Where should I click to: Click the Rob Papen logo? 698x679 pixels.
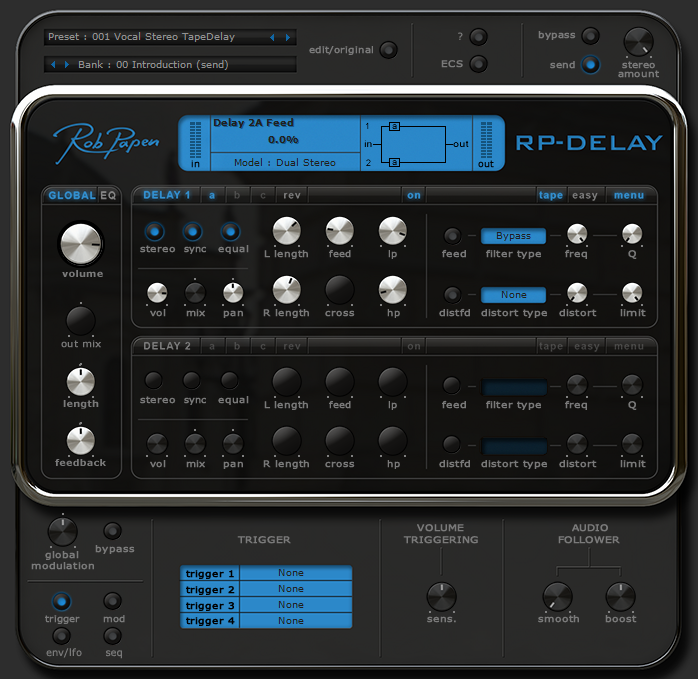(107, 142)
